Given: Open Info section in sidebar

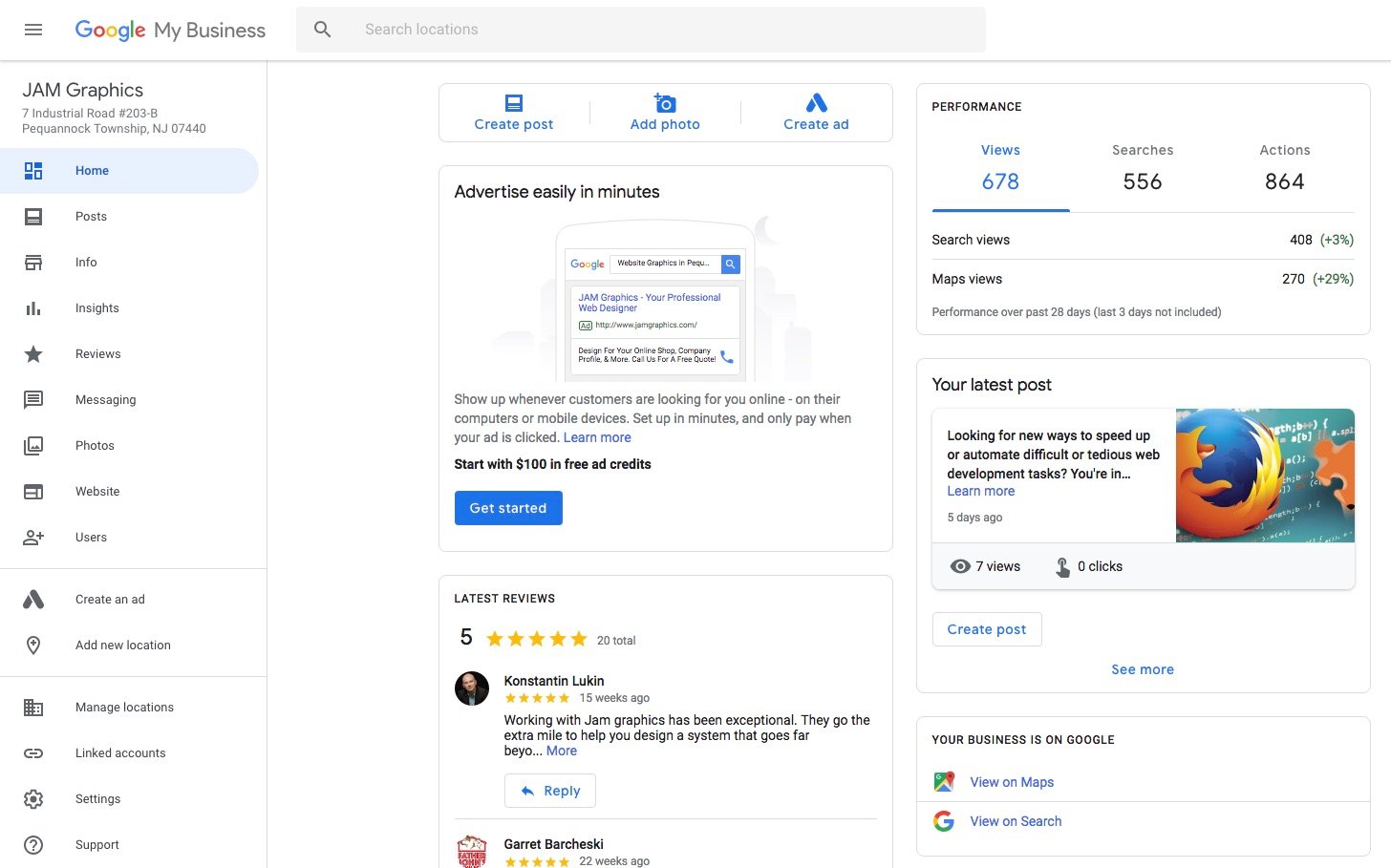Looking at the screenshot, I should point(86,263).
